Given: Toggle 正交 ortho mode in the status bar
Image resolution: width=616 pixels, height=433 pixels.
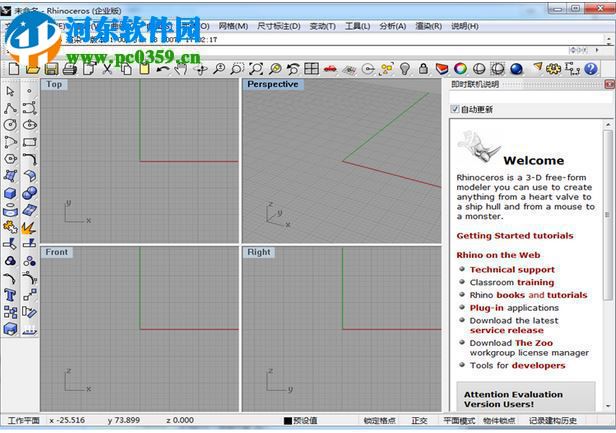Looking at the screenshot, I should coord(419,420).
